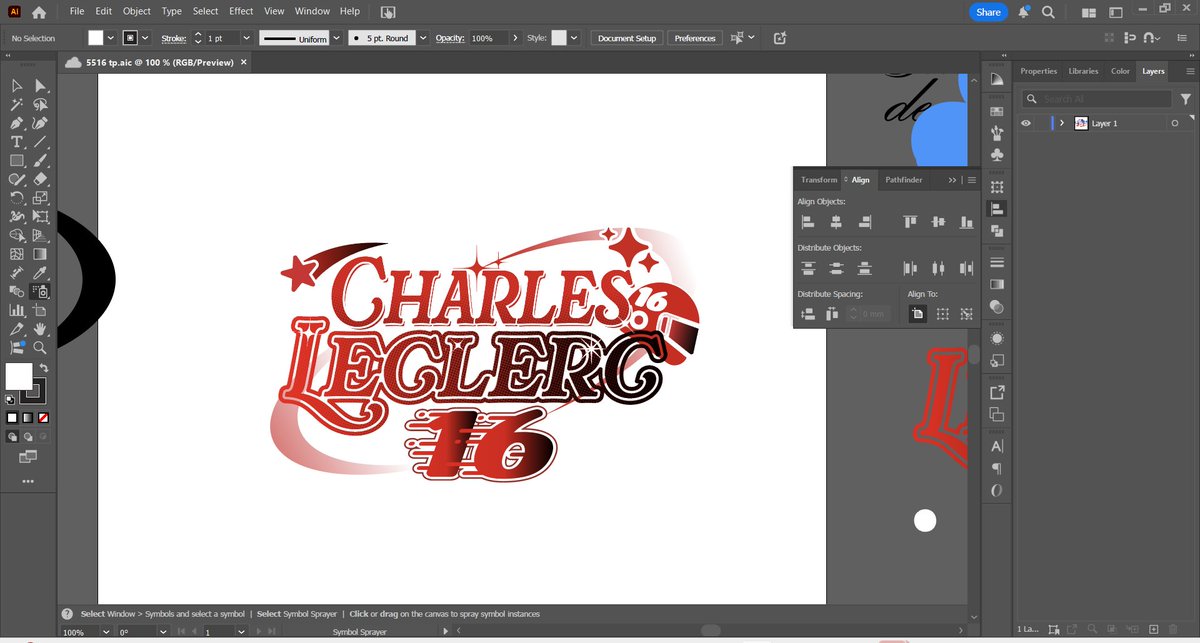Open the Object menu
This screenshot has width=1200, height=643.
137,11
